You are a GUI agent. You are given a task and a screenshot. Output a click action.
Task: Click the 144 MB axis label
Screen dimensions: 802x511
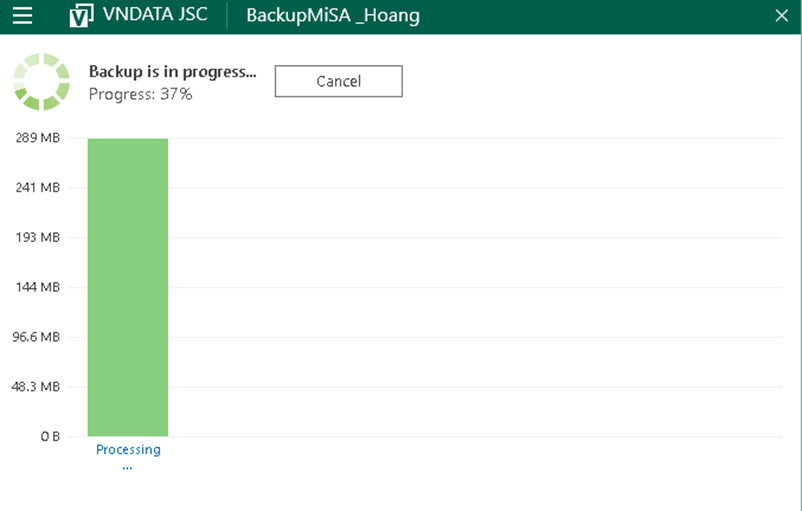coord(38,287)
